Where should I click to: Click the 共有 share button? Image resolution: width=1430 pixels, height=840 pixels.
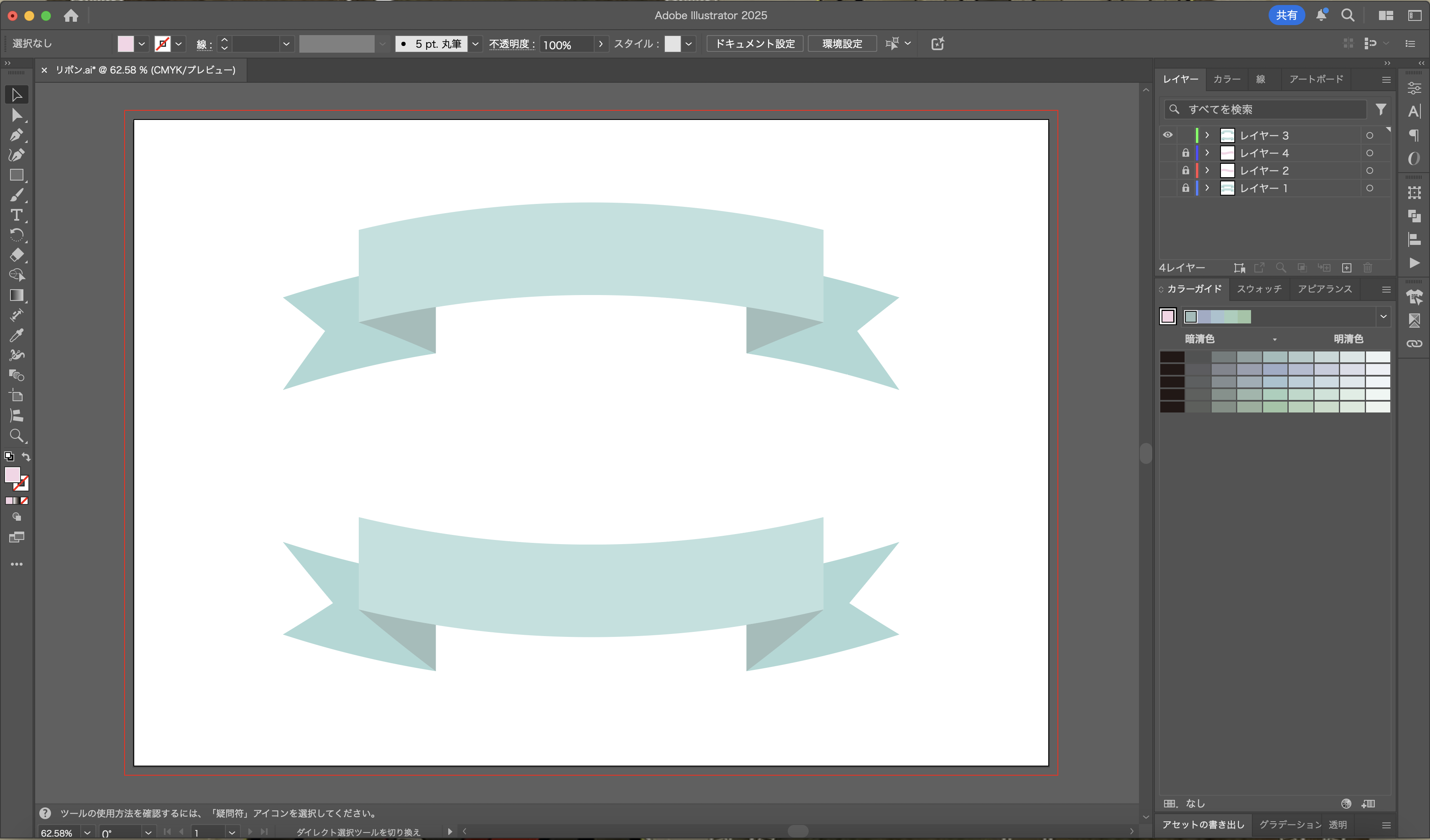[1286, 15]
